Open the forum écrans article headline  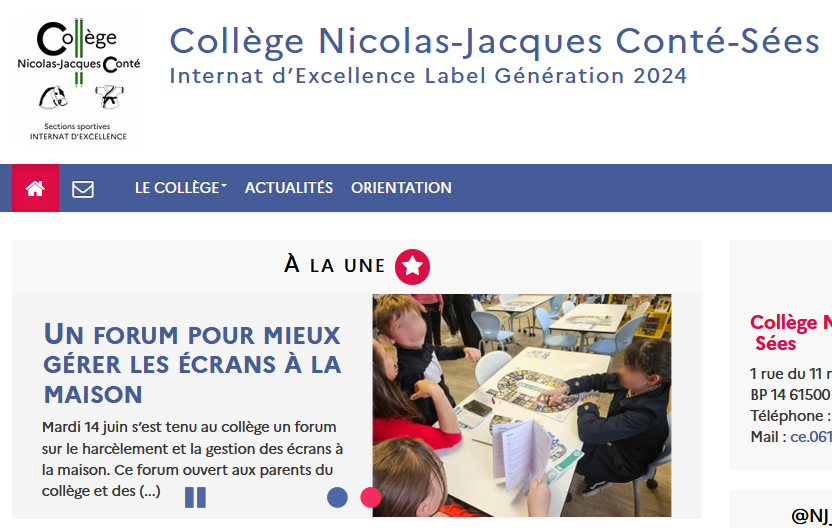(x=192, y=363)
